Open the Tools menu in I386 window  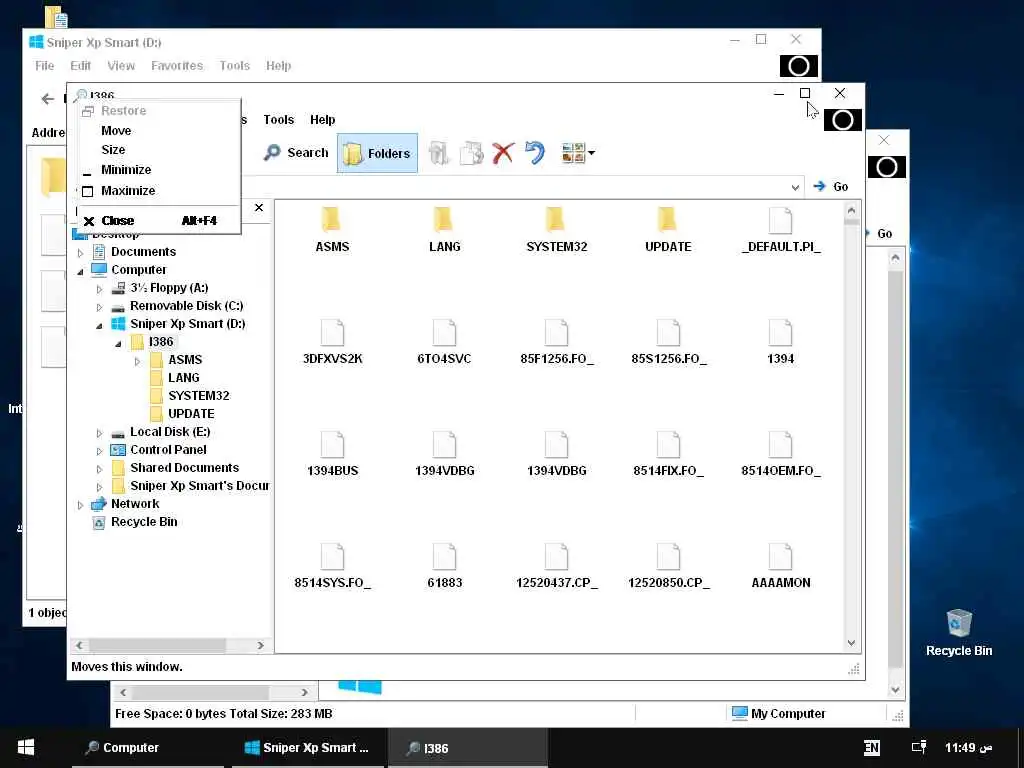[x=279, y=120]
